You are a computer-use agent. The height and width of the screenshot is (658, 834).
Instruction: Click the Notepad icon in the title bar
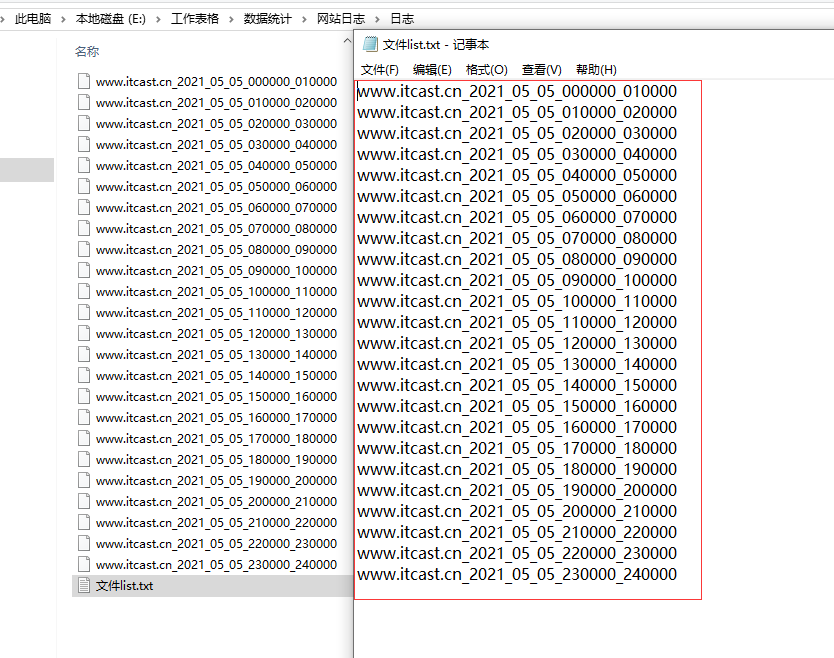pyautogui.click(x=370, y=44)
